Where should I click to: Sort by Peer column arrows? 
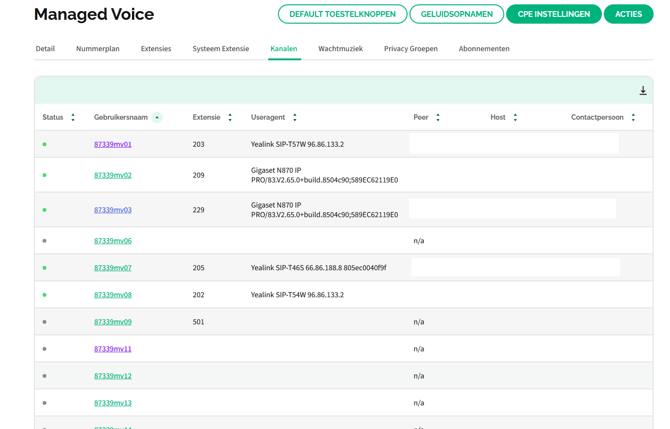438,118
